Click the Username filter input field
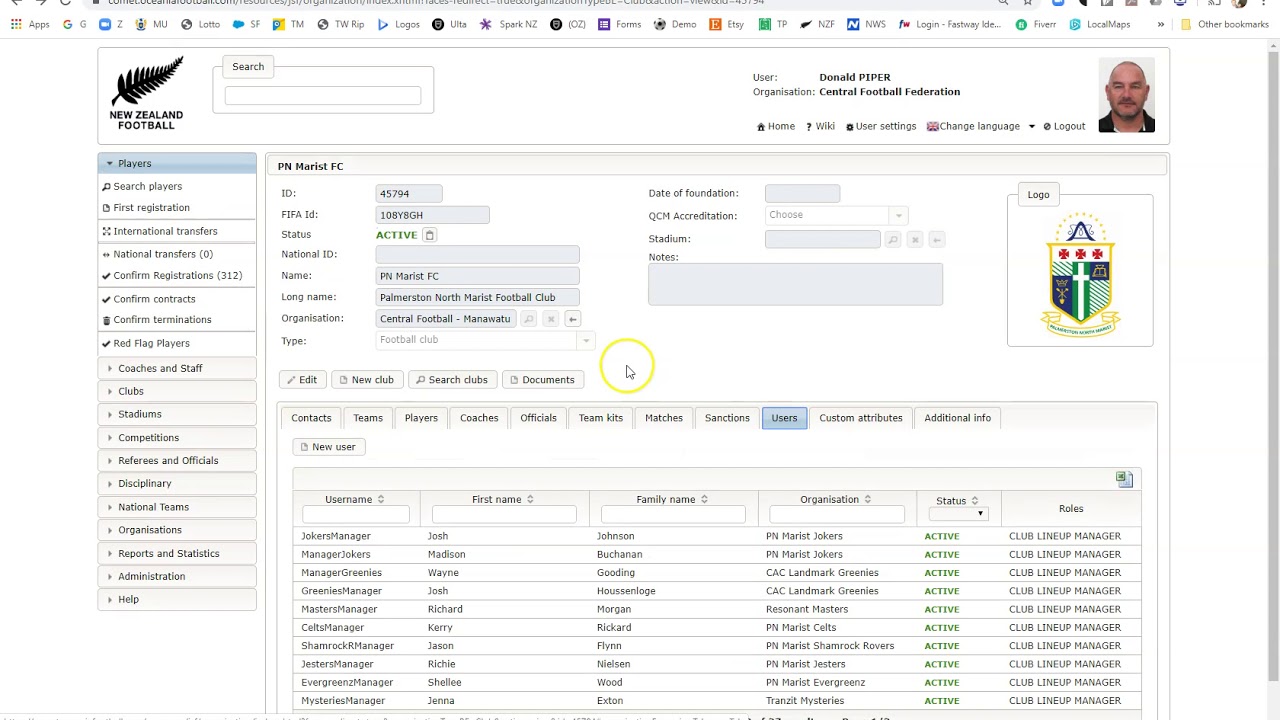 coord(356,515)
